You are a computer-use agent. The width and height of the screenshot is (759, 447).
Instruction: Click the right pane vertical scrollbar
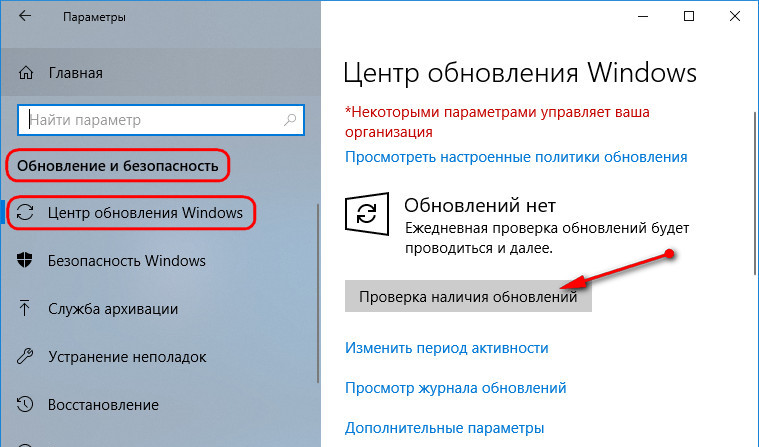[x=756, y=194]
